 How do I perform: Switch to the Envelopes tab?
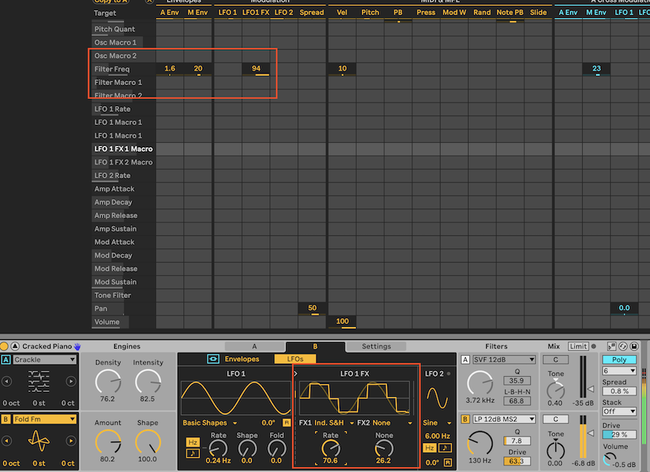click(242, 359)
